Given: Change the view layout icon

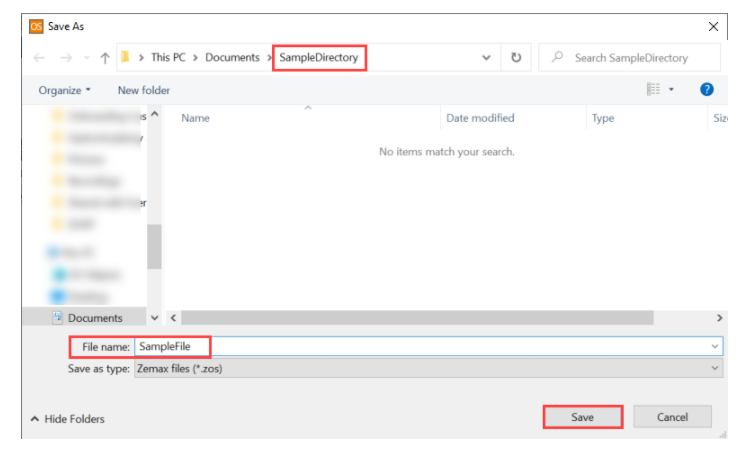Looking at the screenshot, I should point(653,89).
